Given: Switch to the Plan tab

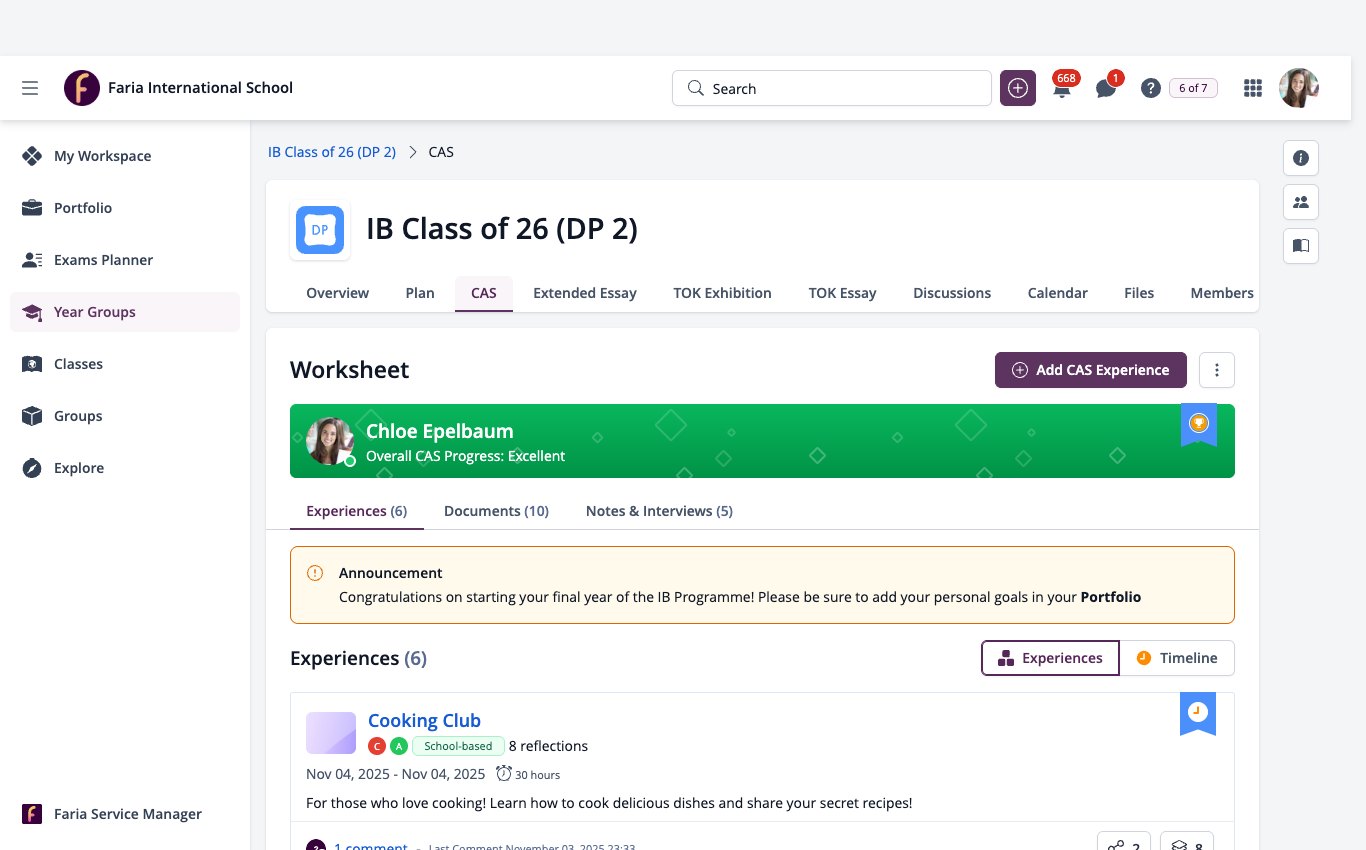Looking at the screenshot, I should click(420, 293).
